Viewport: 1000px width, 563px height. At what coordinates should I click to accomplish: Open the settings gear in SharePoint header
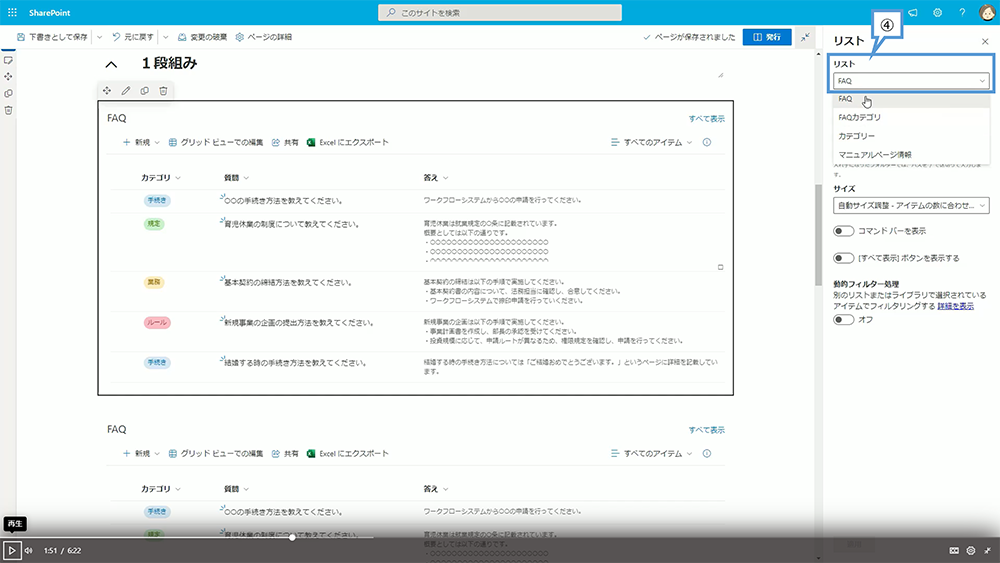click(x=938, y=12)
